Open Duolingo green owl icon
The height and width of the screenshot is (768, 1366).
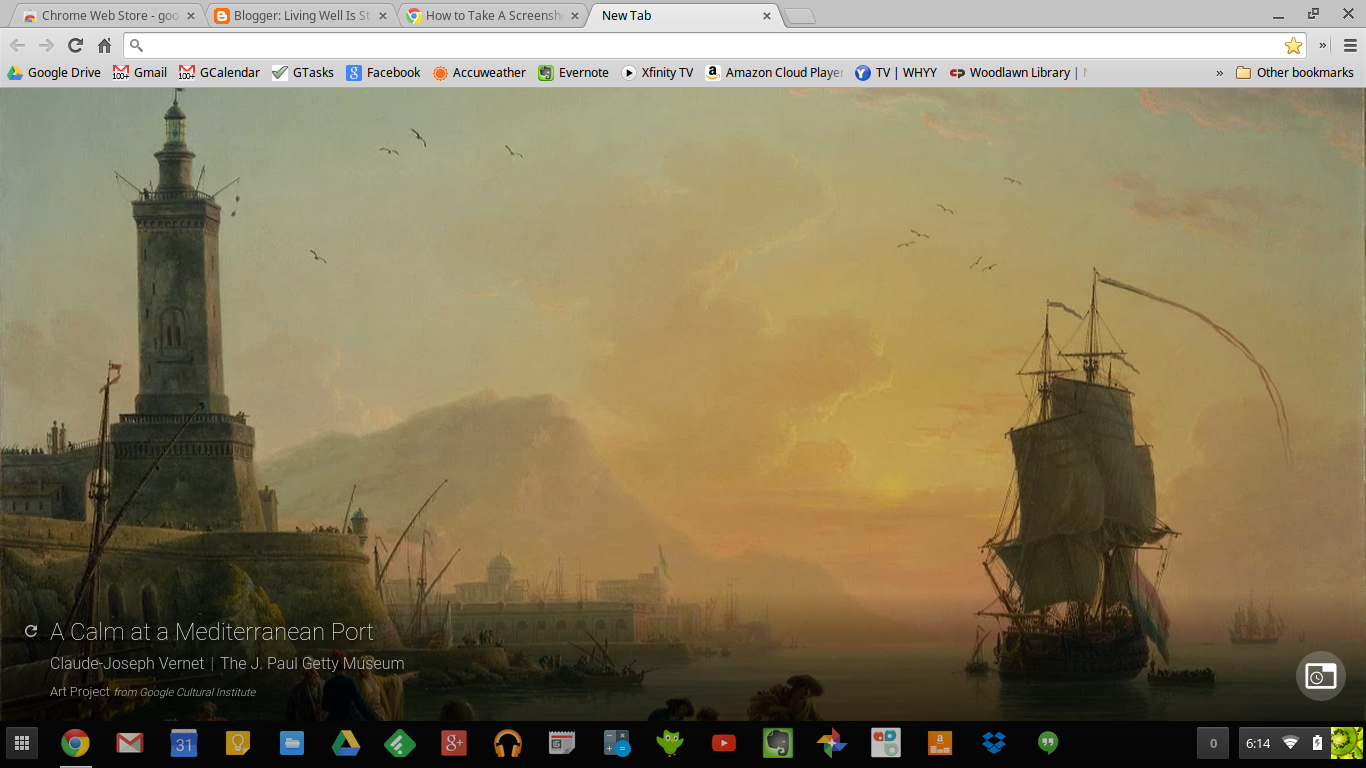[670, 743]
